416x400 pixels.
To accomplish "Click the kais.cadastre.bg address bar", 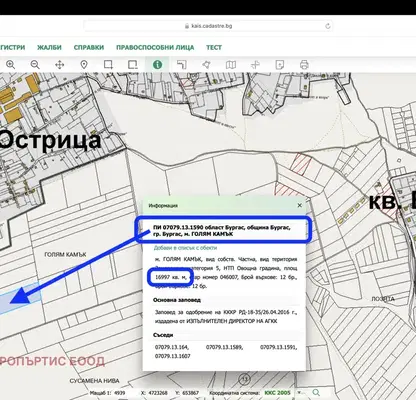I will pyautogui.click(x=208, y=26).
